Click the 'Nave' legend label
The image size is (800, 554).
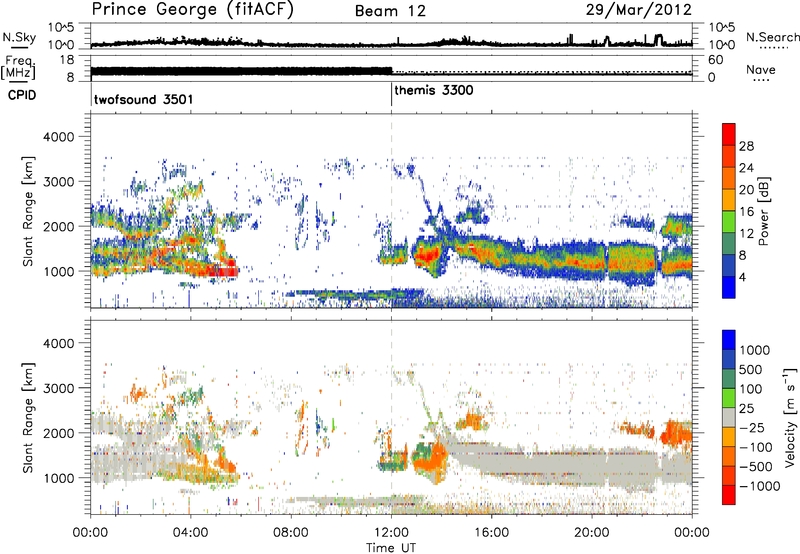pos(761,70)
